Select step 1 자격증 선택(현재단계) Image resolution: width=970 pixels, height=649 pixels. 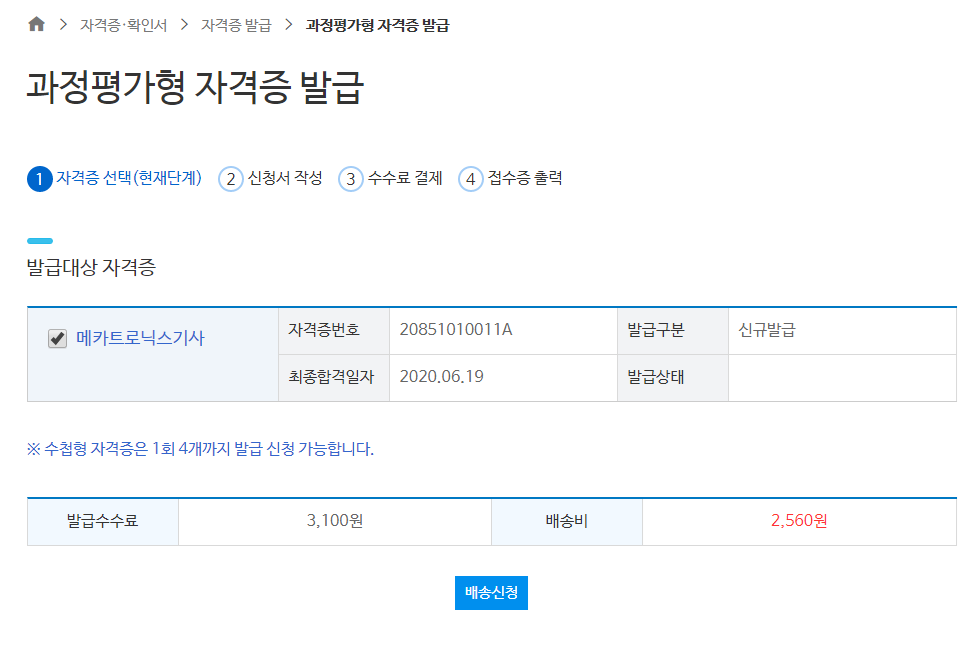[x=114, y=179]
